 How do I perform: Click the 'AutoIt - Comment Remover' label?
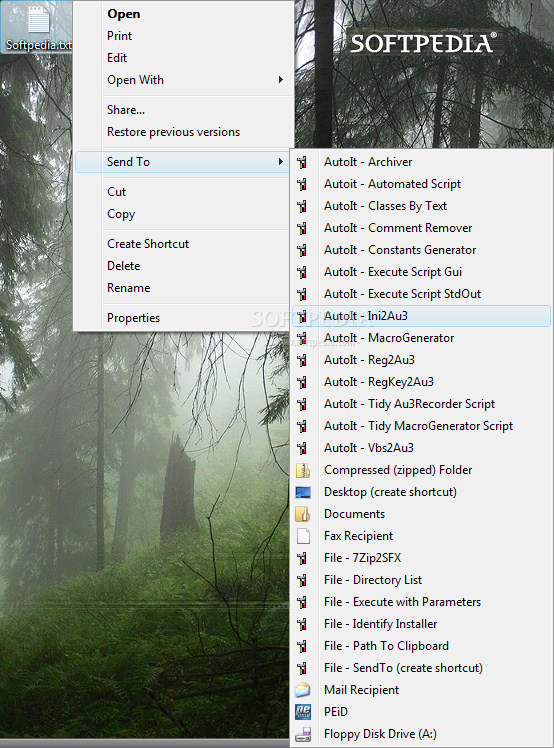(398, 228)
